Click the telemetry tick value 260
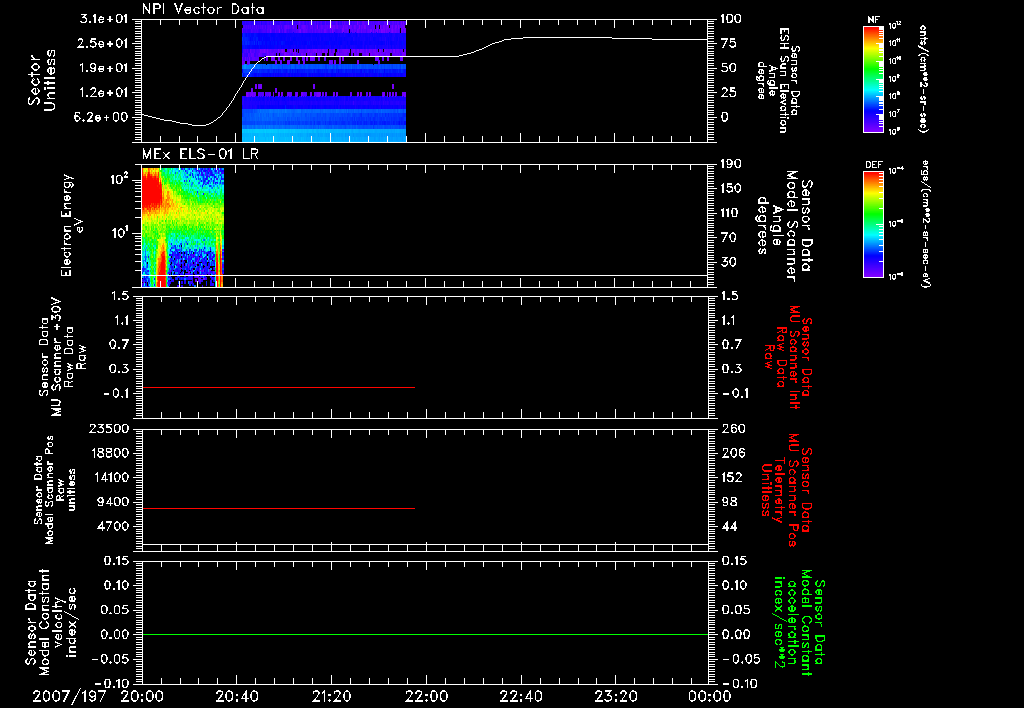Screen dimensions: 1024x708 [731, 429]
